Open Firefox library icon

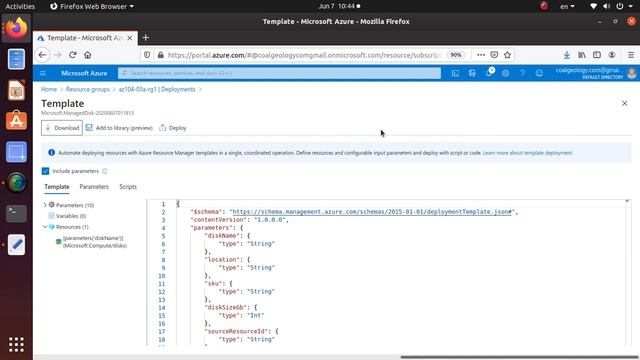tap(582, 55)
